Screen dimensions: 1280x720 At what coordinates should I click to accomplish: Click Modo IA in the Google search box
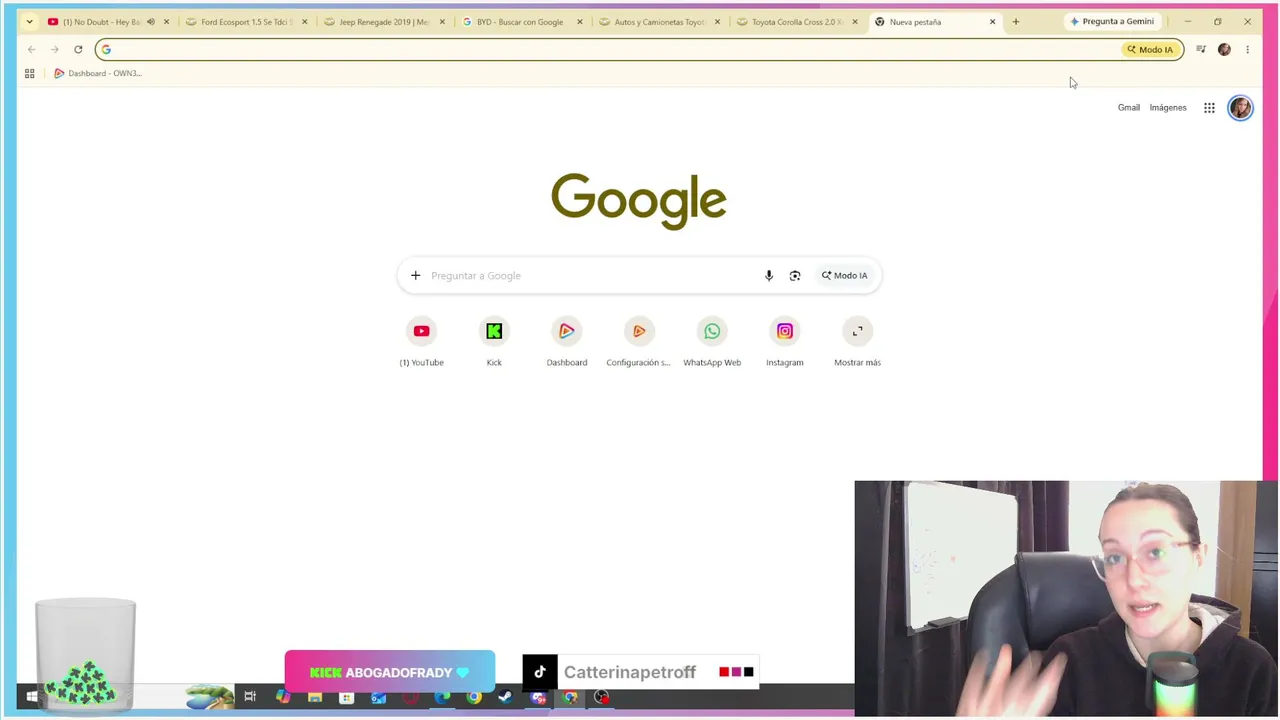tap(845, 275)
